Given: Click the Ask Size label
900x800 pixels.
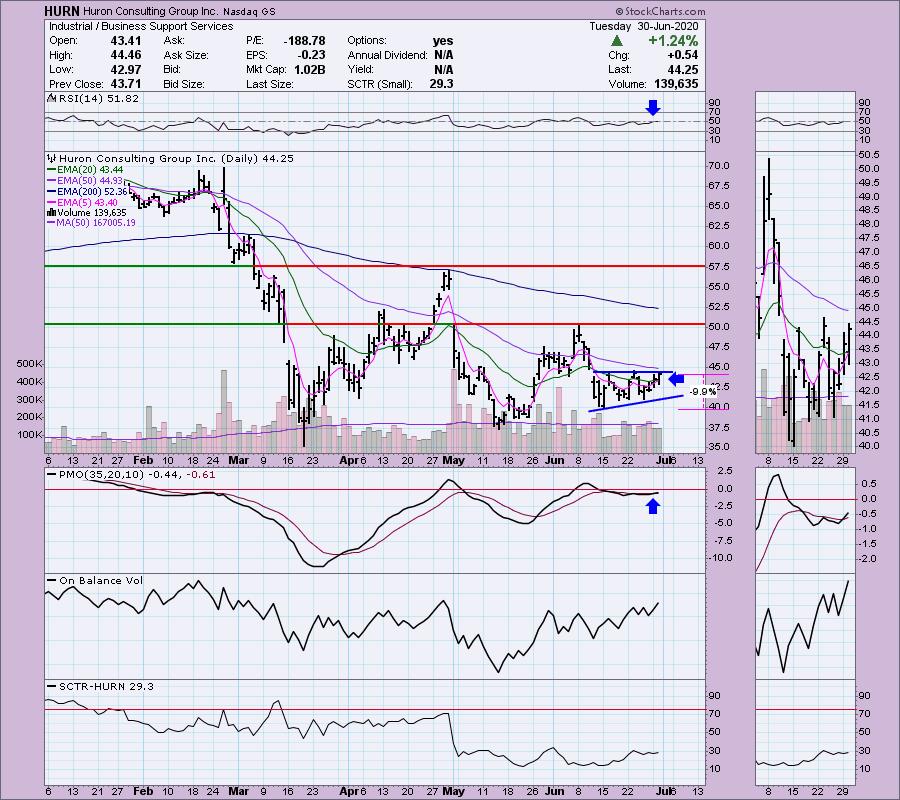Looking at the screenshot, I should pos(186,55).
